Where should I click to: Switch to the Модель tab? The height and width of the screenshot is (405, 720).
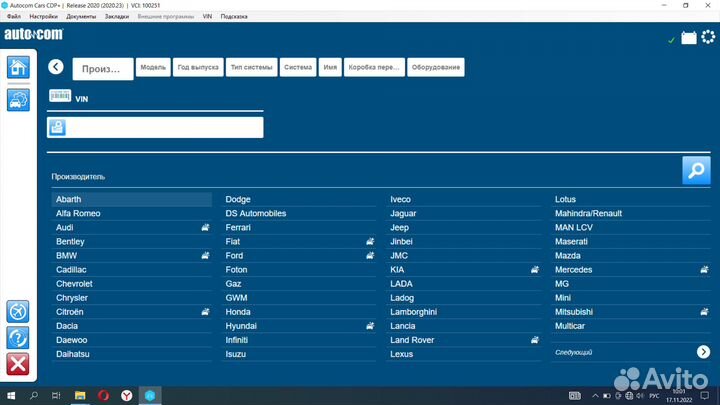(153, 67)
